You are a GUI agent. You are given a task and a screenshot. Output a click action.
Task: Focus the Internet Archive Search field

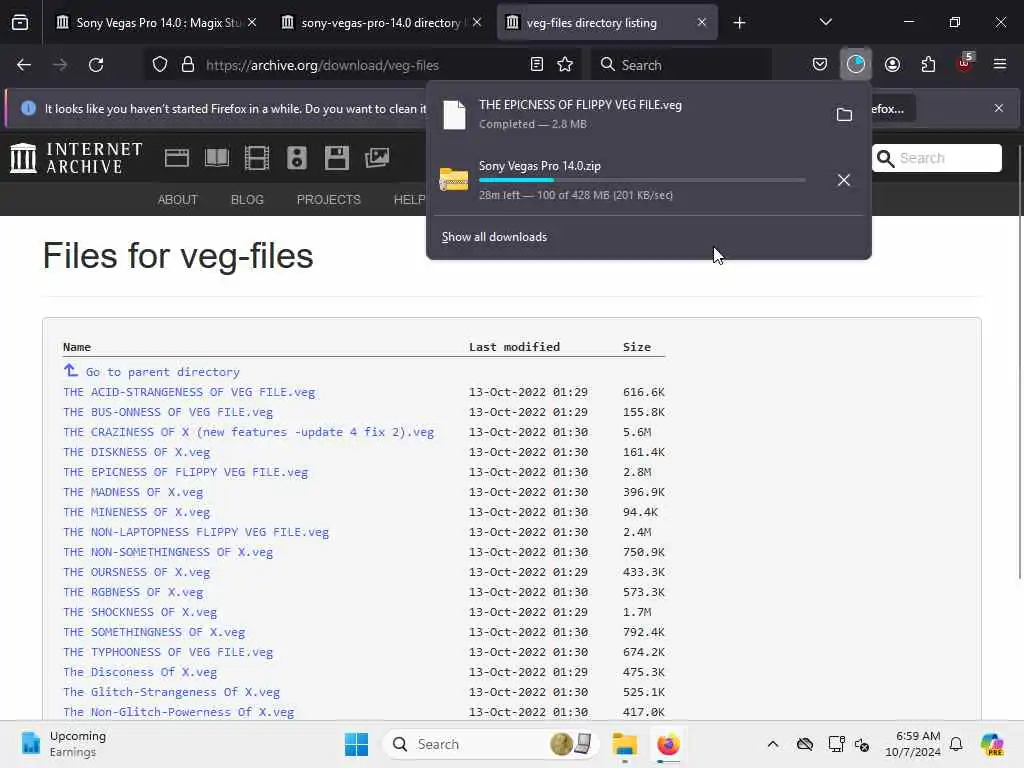pyautogui.click(x=936, y=158)
